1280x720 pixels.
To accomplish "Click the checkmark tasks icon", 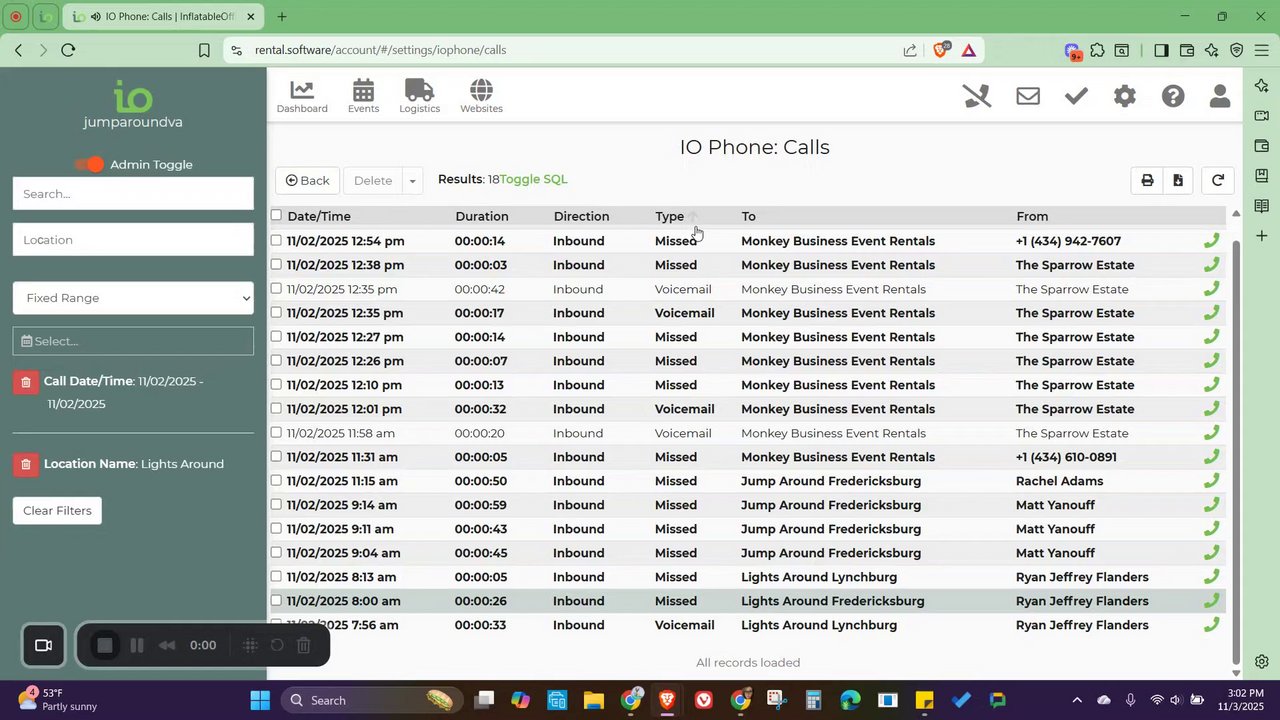I will tap(1076, 96).
